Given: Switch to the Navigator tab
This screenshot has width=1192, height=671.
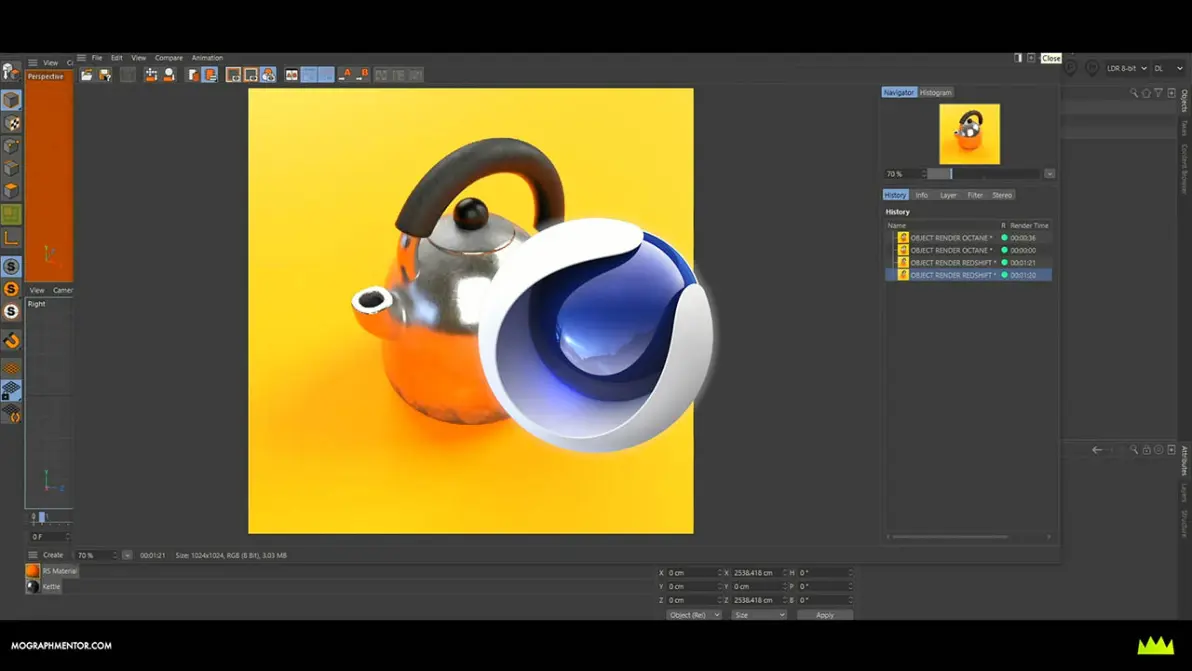Looking at the screenshot, I should pos(899,92).
